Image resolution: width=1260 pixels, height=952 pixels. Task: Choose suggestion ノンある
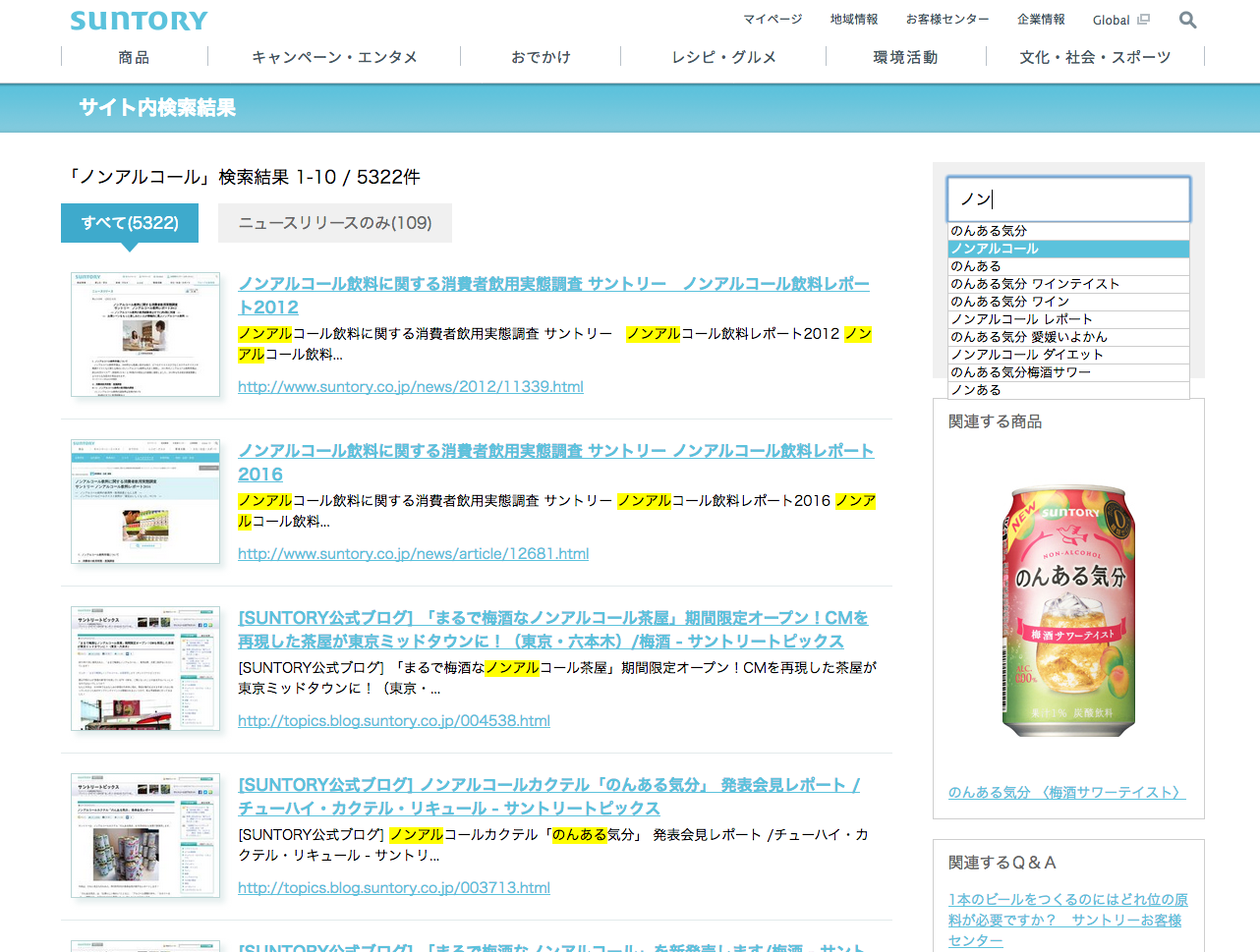tap(1068, 390)
